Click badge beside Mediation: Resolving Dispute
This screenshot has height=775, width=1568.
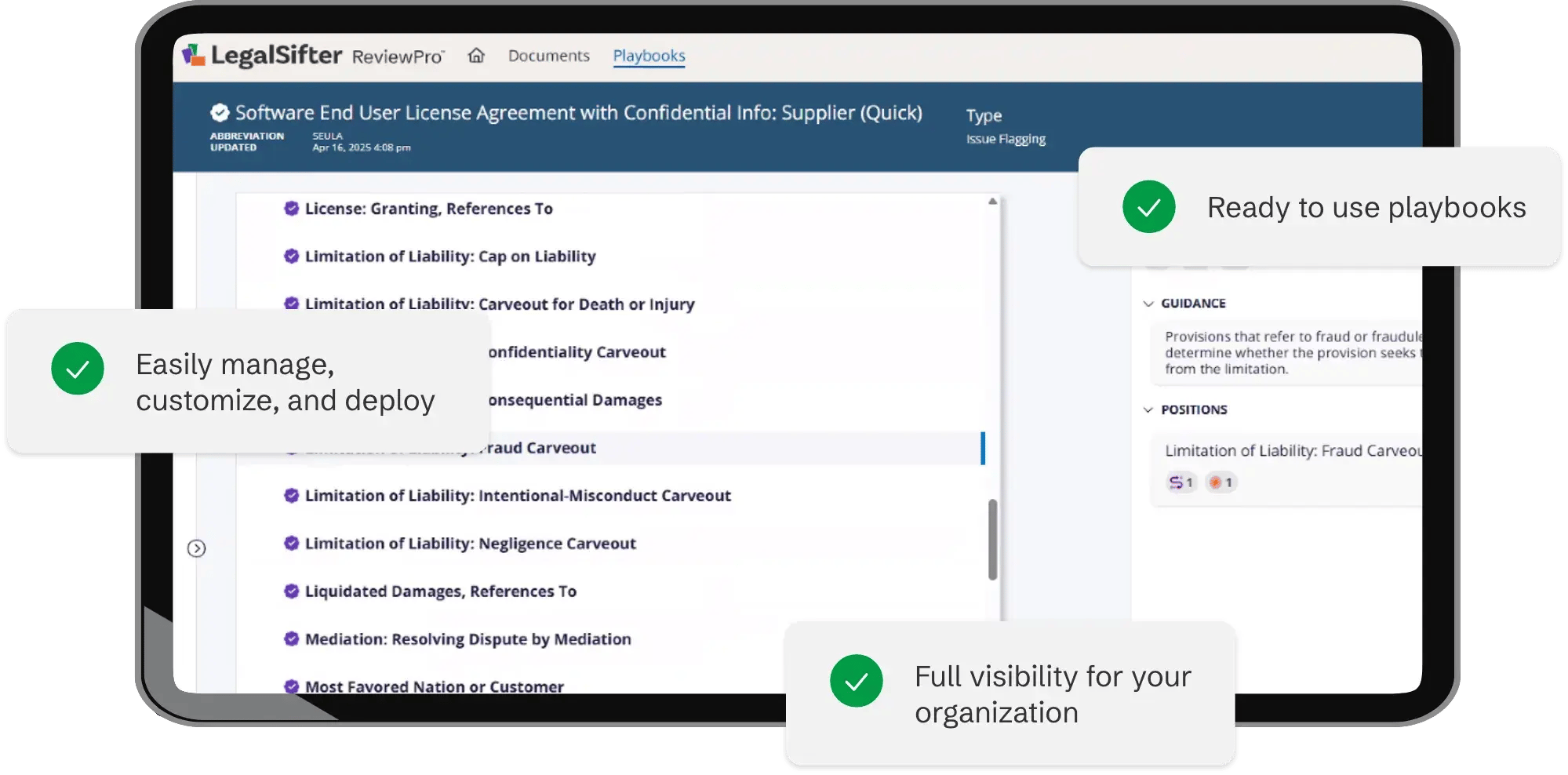(x=291, y=639)
